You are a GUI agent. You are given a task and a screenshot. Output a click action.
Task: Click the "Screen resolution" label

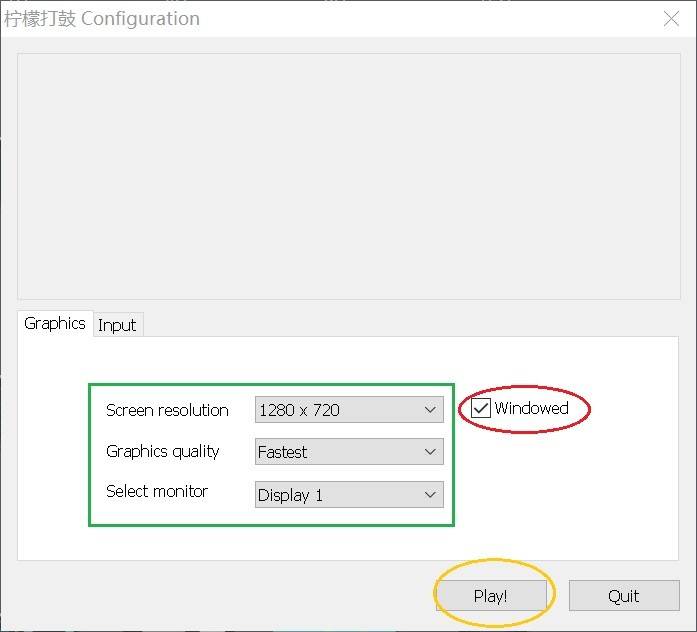tap(167, 410)
